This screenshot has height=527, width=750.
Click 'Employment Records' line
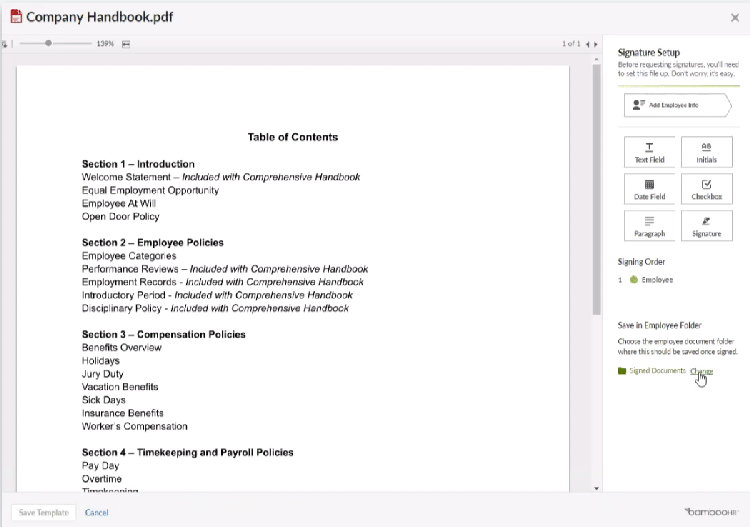[x=223, y=282]
